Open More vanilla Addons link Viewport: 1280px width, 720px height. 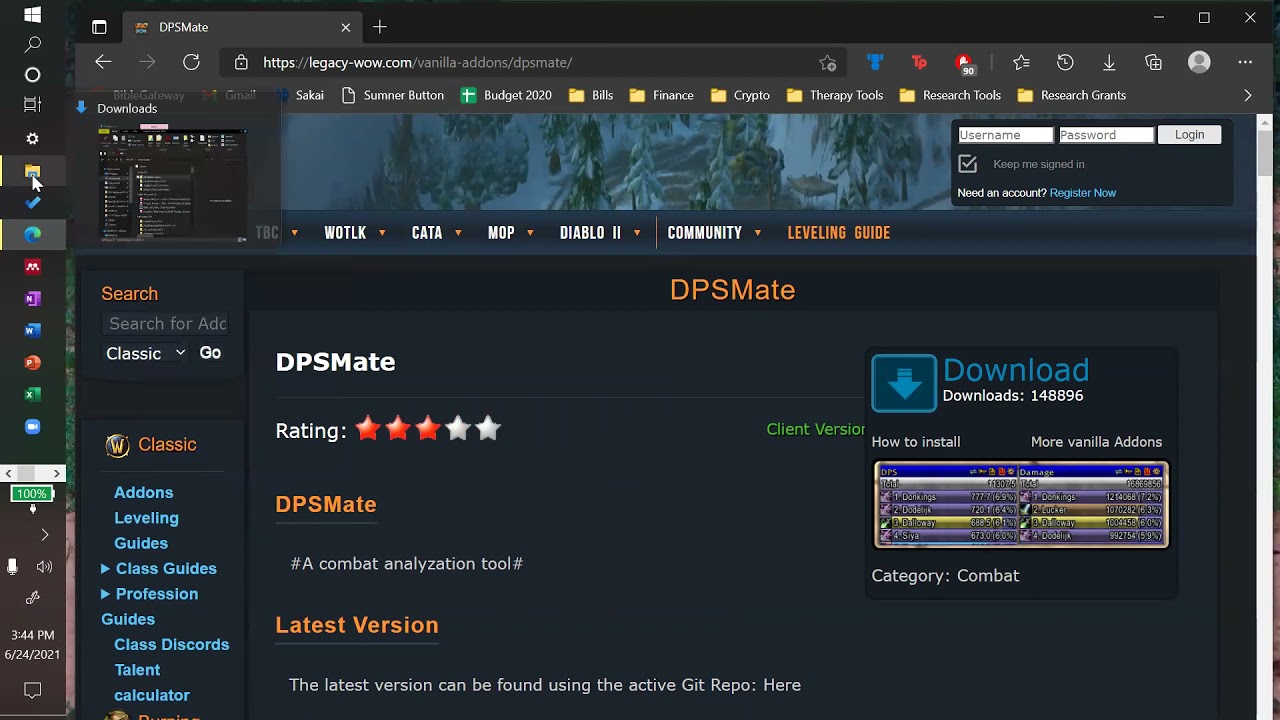click(1096, 442)
